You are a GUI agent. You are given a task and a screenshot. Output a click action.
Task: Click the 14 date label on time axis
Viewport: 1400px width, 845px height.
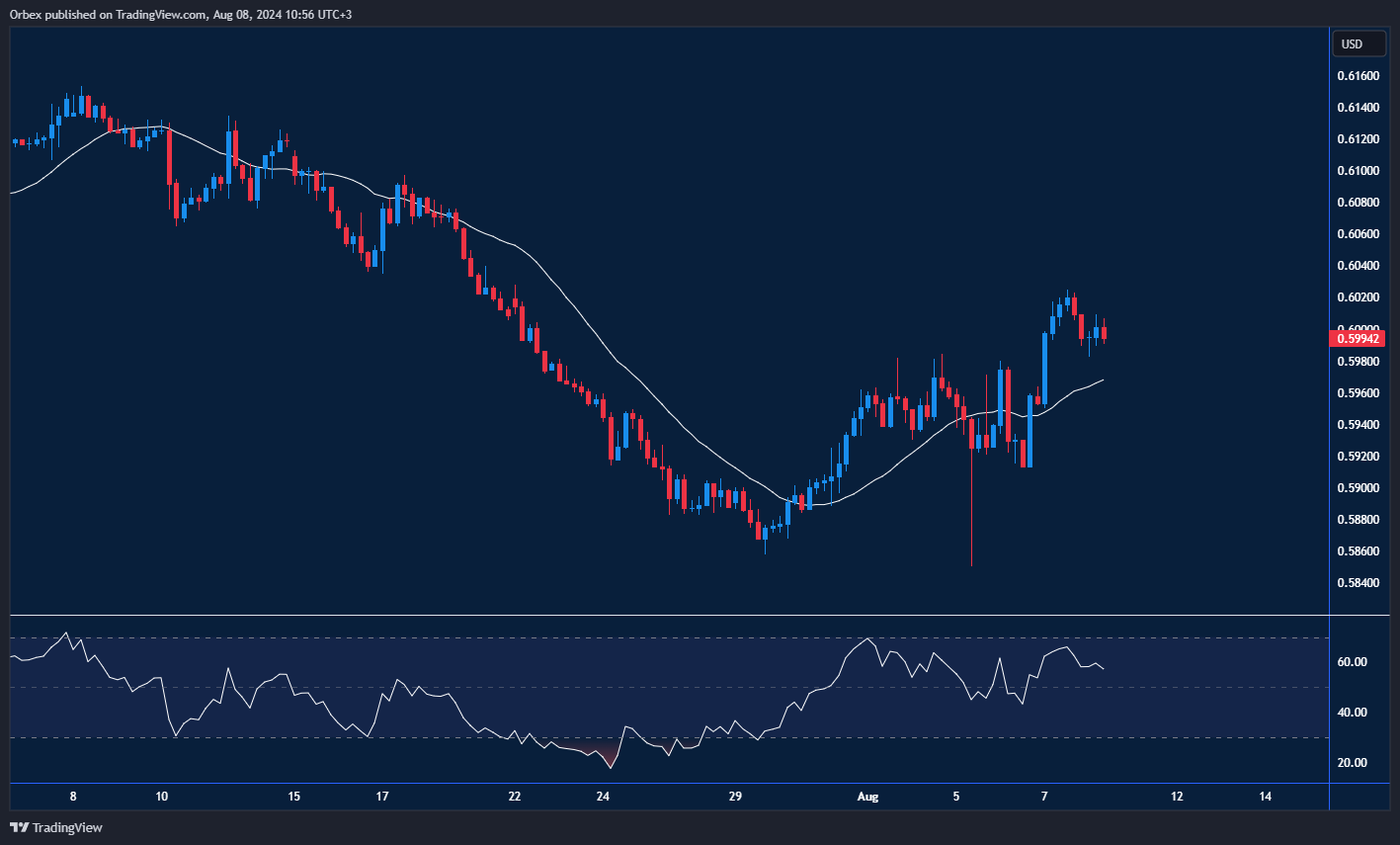(x=1266, y=797)
